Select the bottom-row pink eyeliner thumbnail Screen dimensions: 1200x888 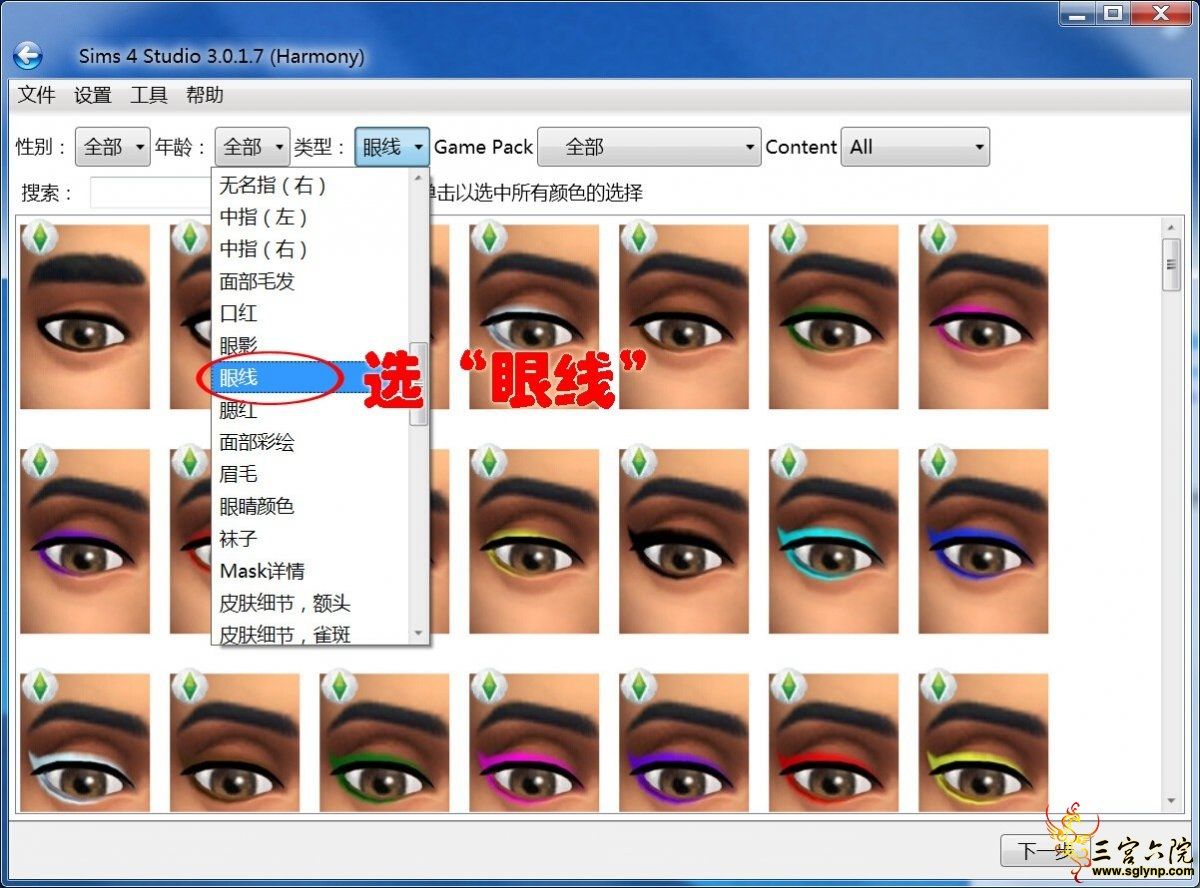(x=534, y=742)
